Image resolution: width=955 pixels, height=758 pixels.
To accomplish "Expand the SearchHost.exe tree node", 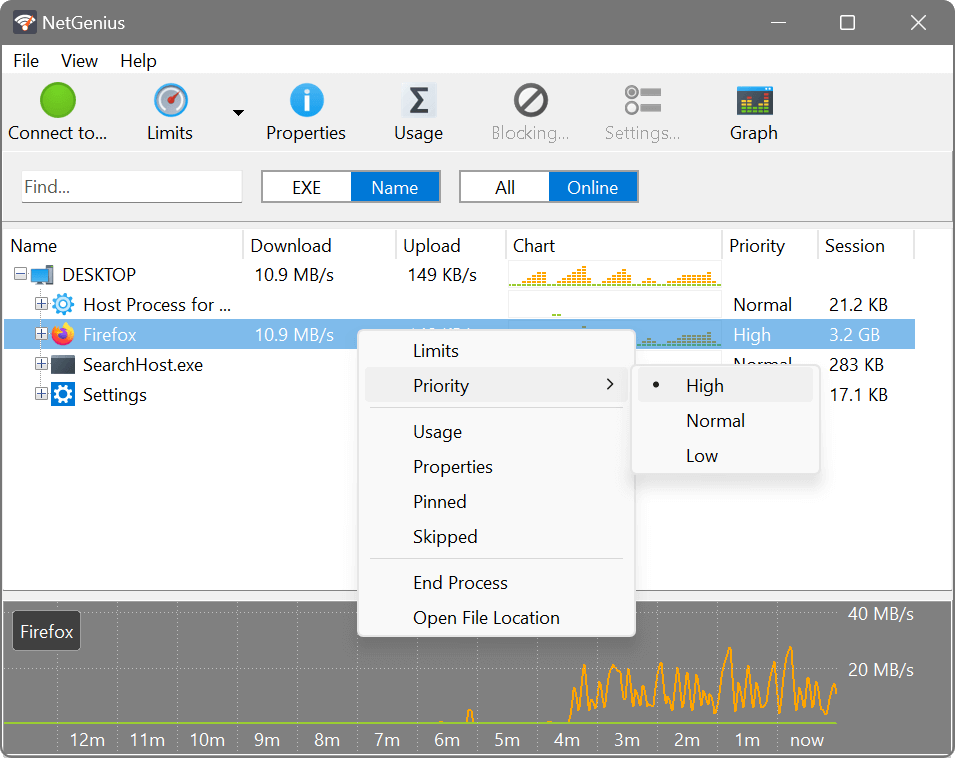I will click(x=41, y=363).
